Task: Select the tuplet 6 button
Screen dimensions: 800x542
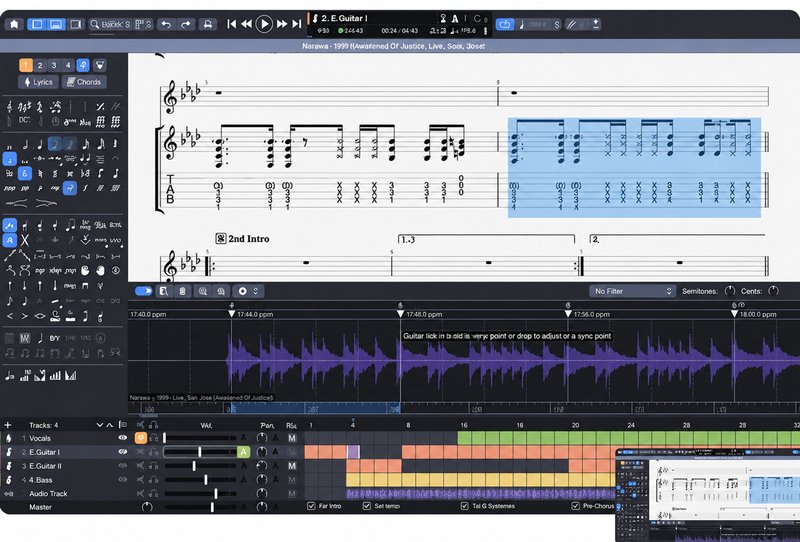Action: pyautogui.click(x=24, y=174)
